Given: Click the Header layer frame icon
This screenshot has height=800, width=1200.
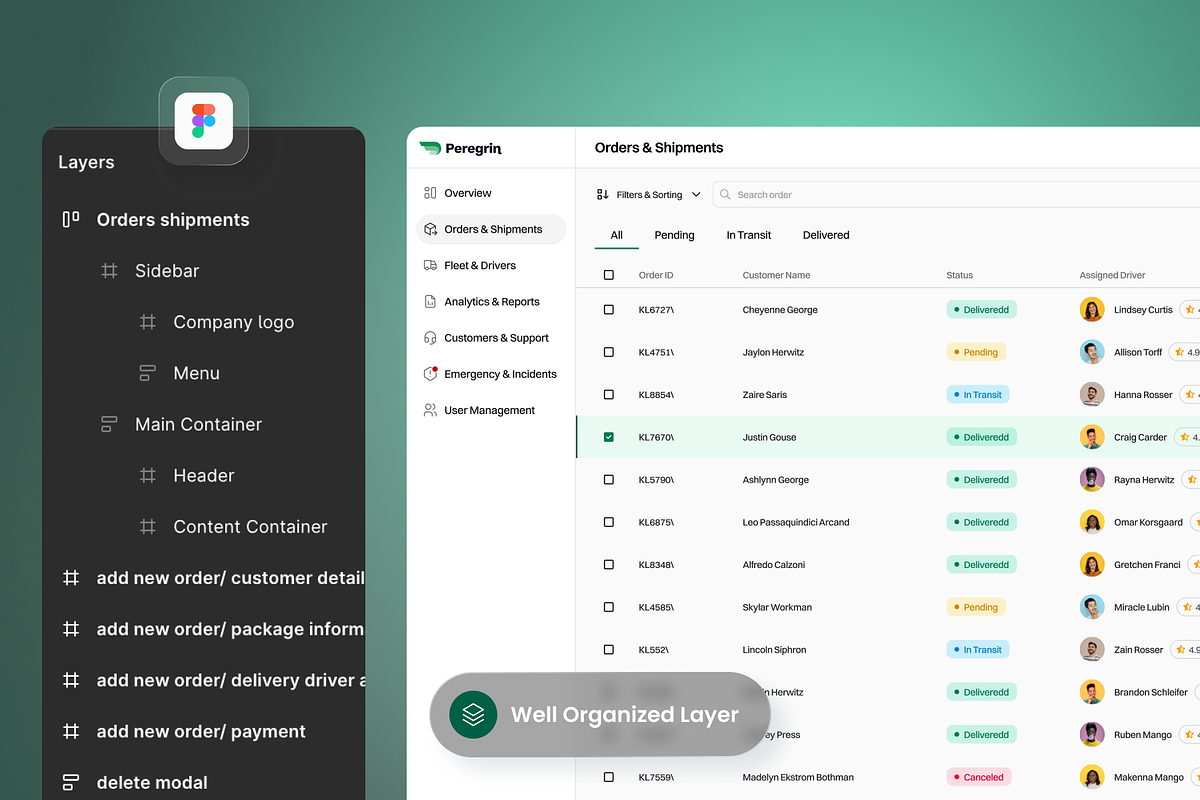Looking at the screenshot, I should click(147, 475).
